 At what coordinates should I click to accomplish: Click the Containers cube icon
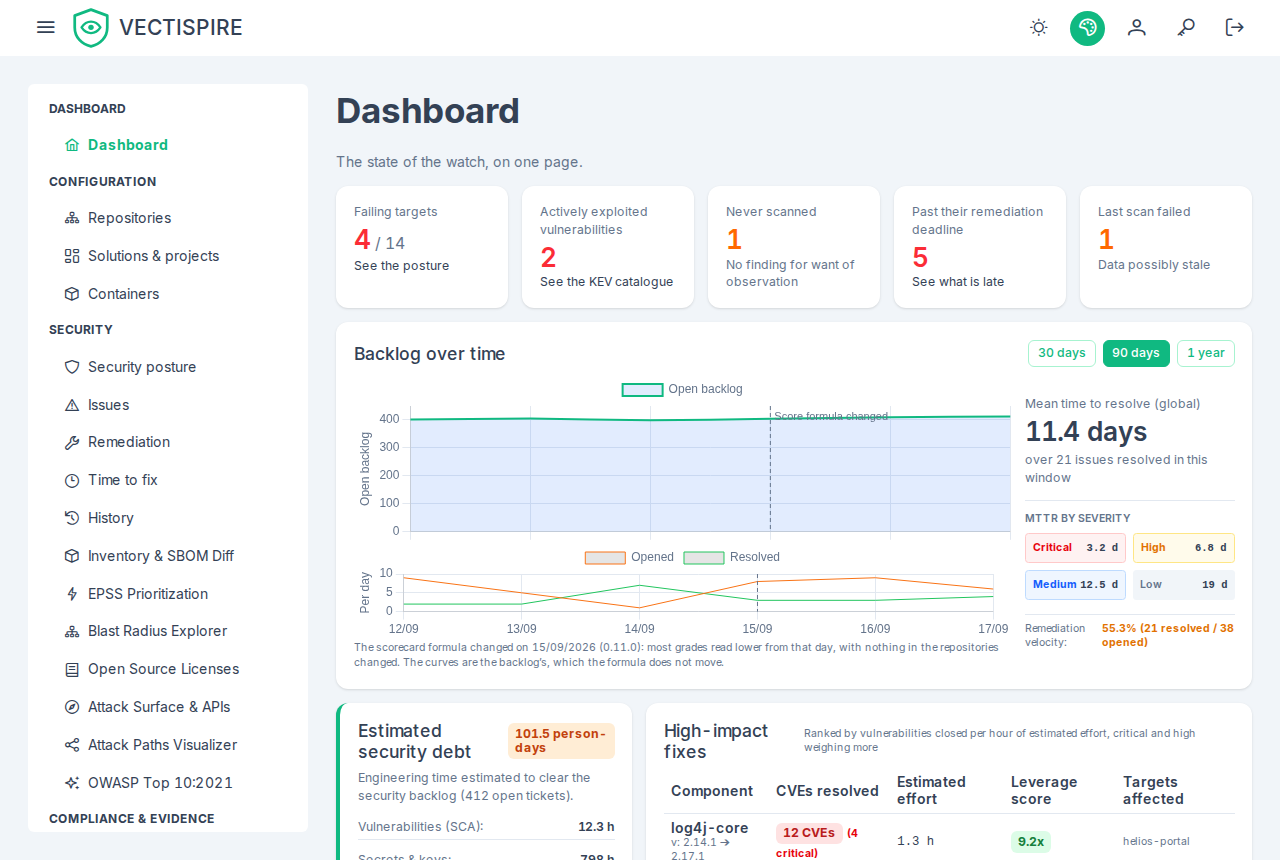point(72,294)
